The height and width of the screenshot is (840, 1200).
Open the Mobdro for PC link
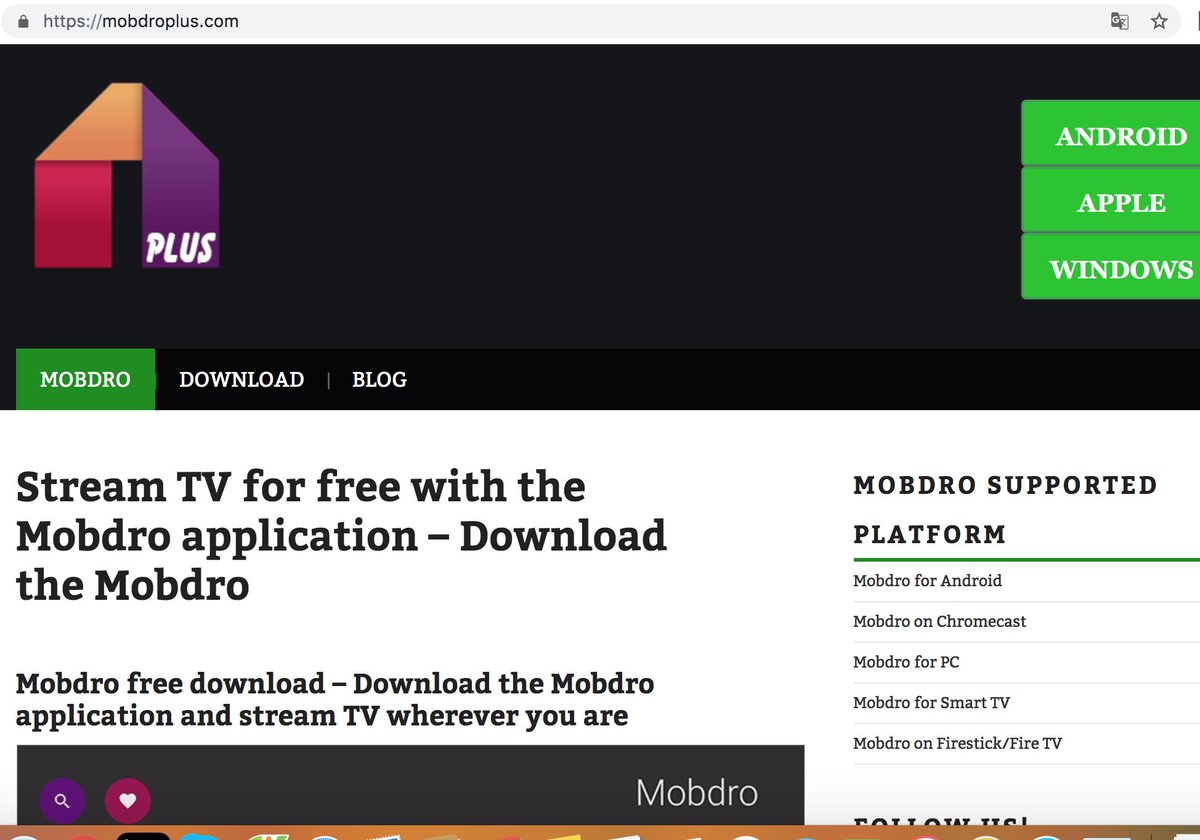tap(906, 662)
